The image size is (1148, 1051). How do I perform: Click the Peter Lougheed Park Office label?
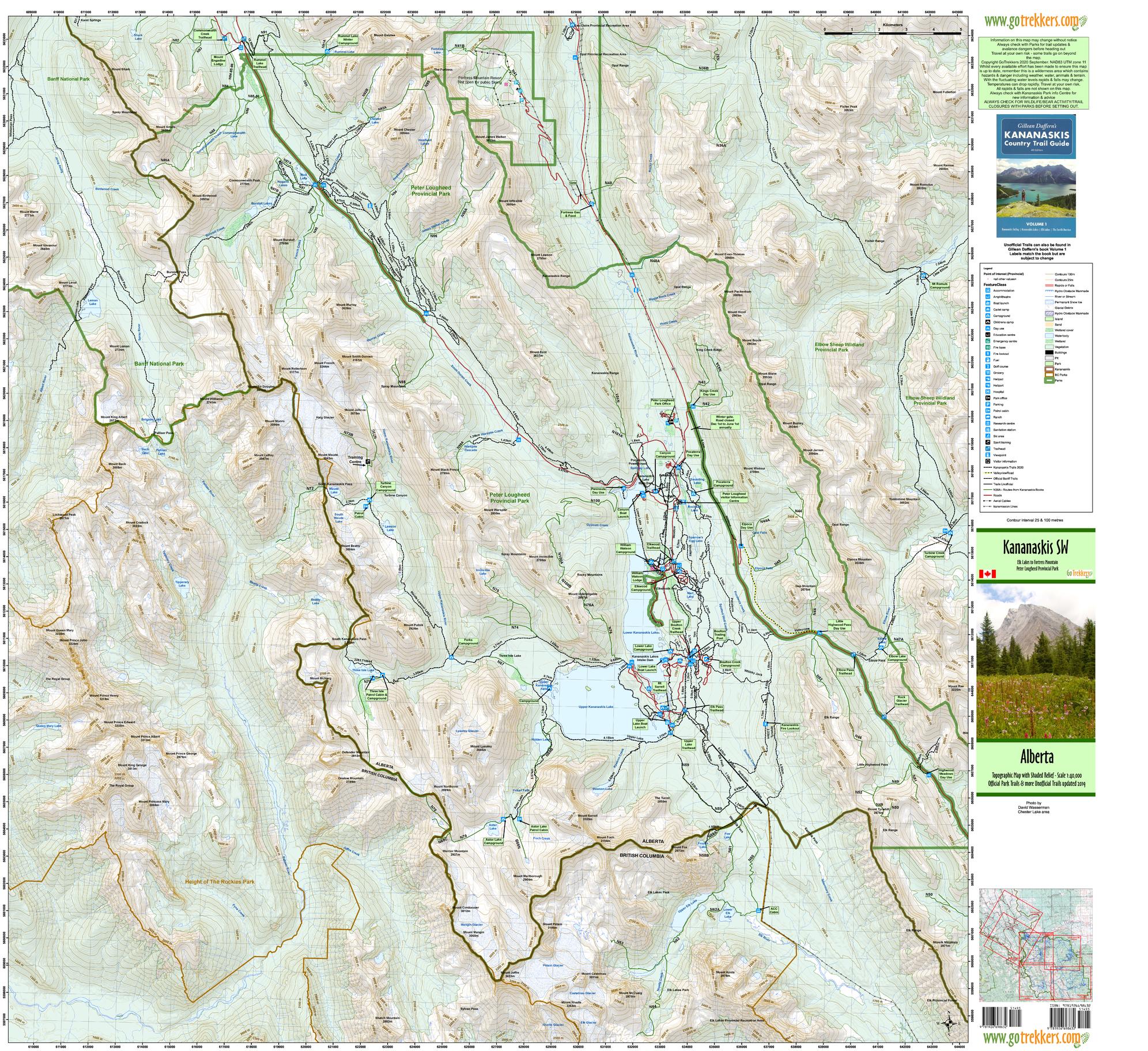(x=662, y=402)
